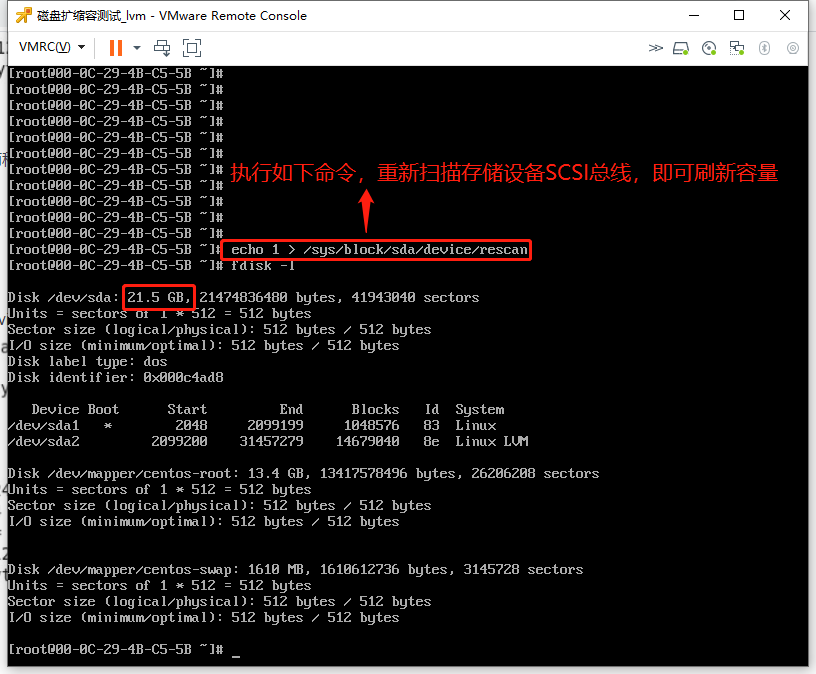Pause the virtual machine

click(x=116, y=48)
